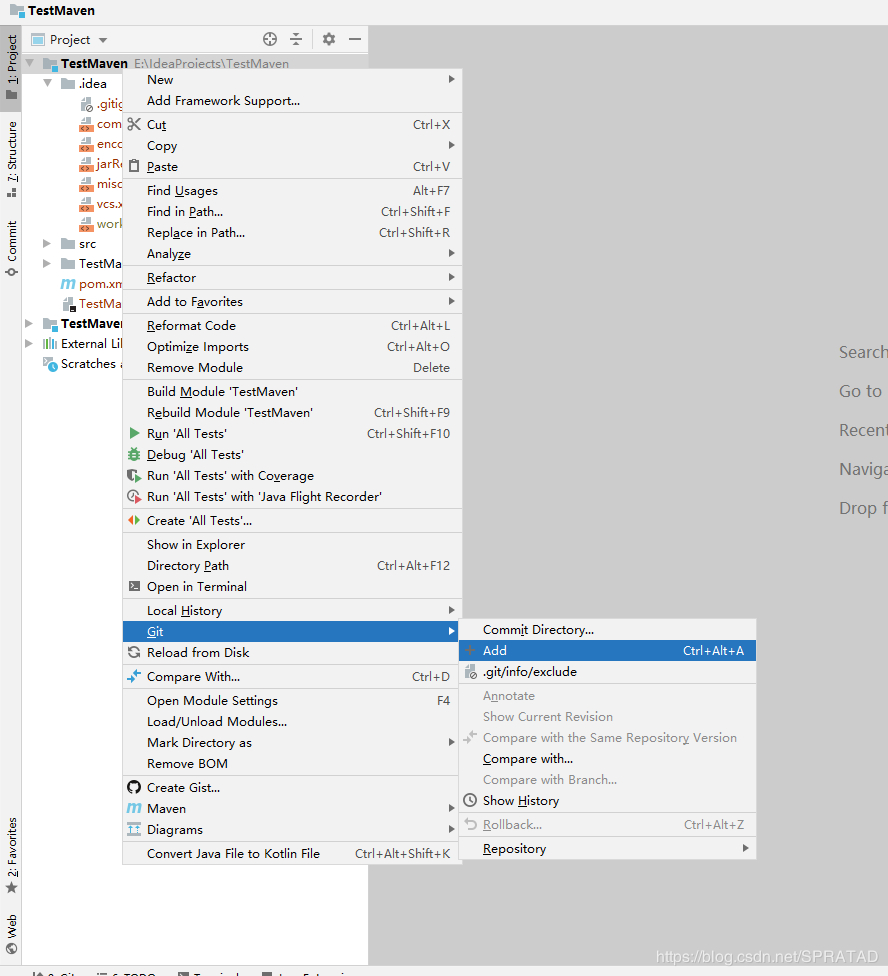
Task: Expand the Refactor submenu arrow
Action: pos(451,277)
